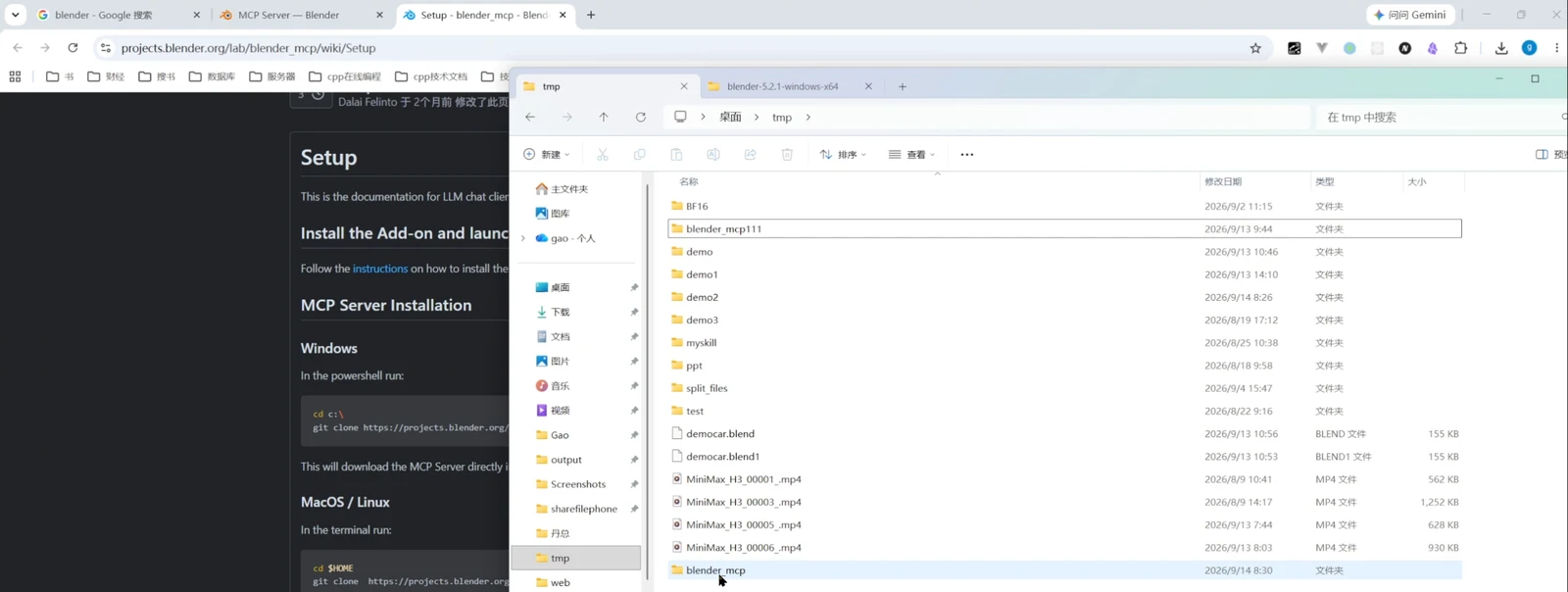1568x592 pixels.
Task: Select 图库 in navigation pane
Action: tap(553, 214)
